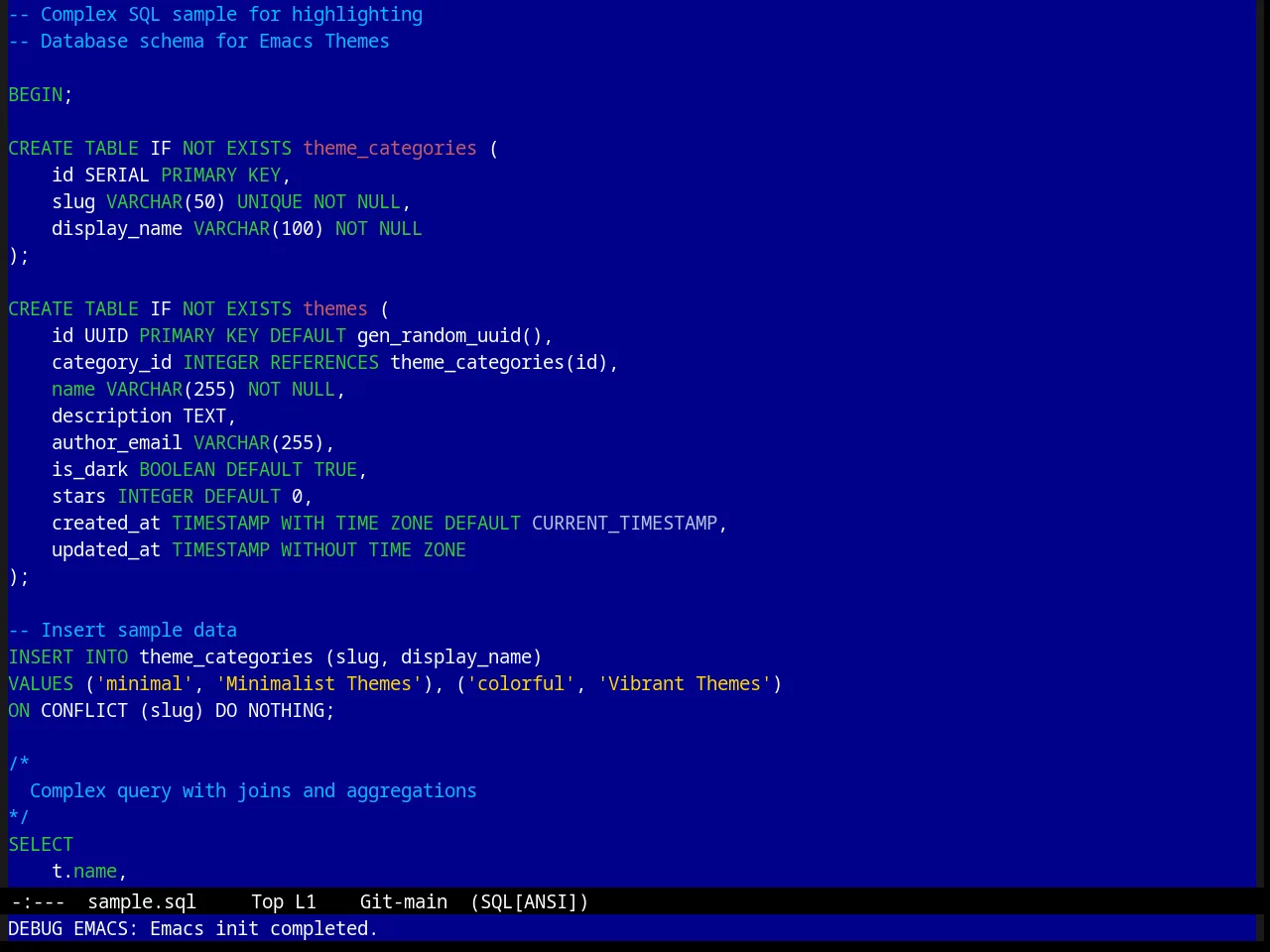Click Git-main branch indicator

point(404,902)
